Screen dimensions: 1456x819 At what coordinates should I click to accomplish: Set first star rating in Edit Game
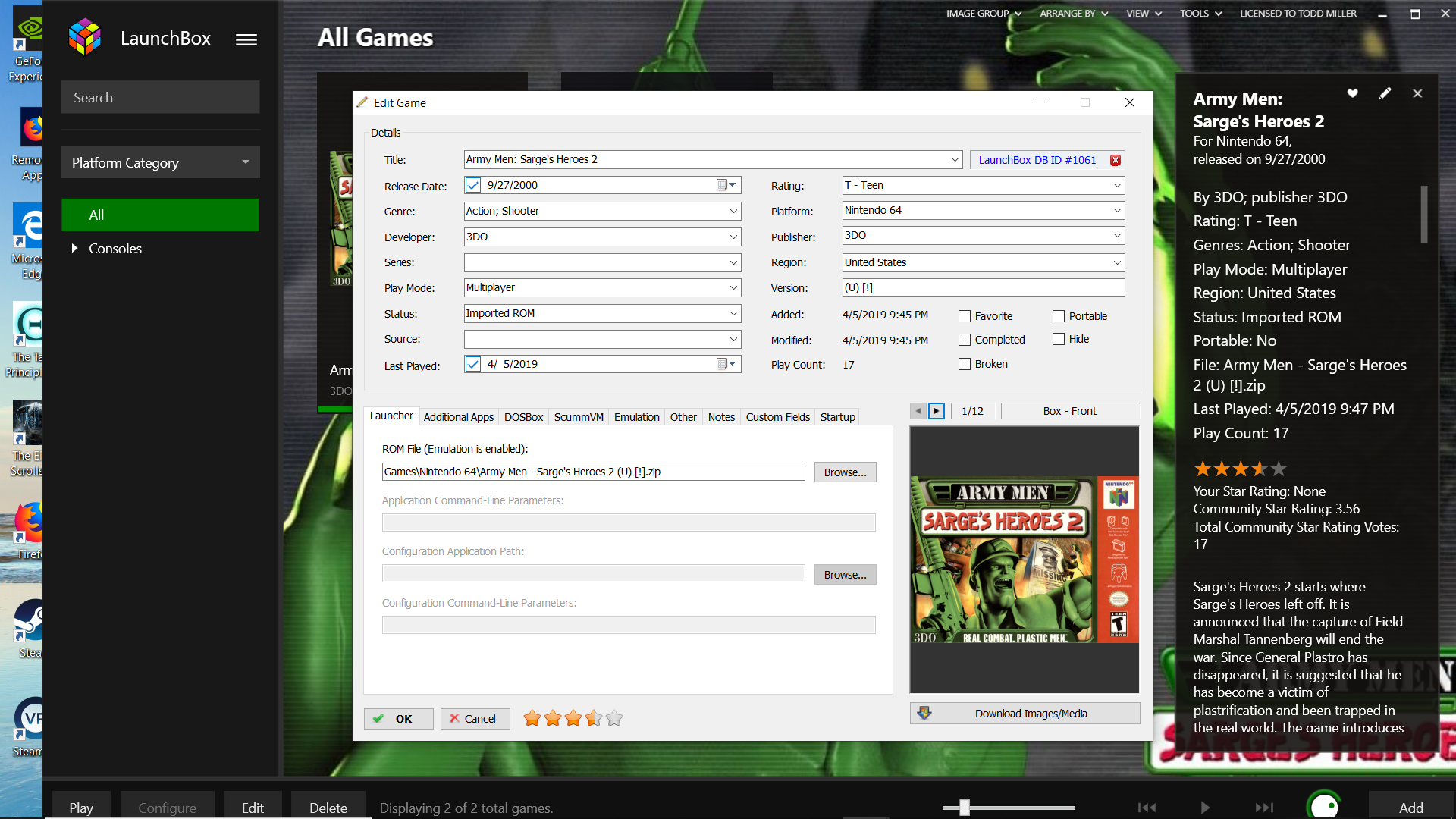coord(532,718)
